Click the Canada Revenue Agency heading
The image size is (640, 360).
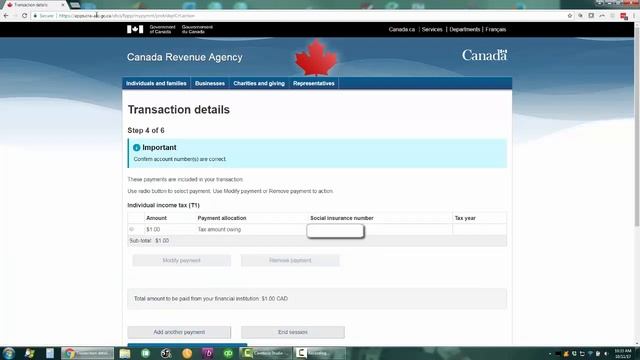coord(184,57)
